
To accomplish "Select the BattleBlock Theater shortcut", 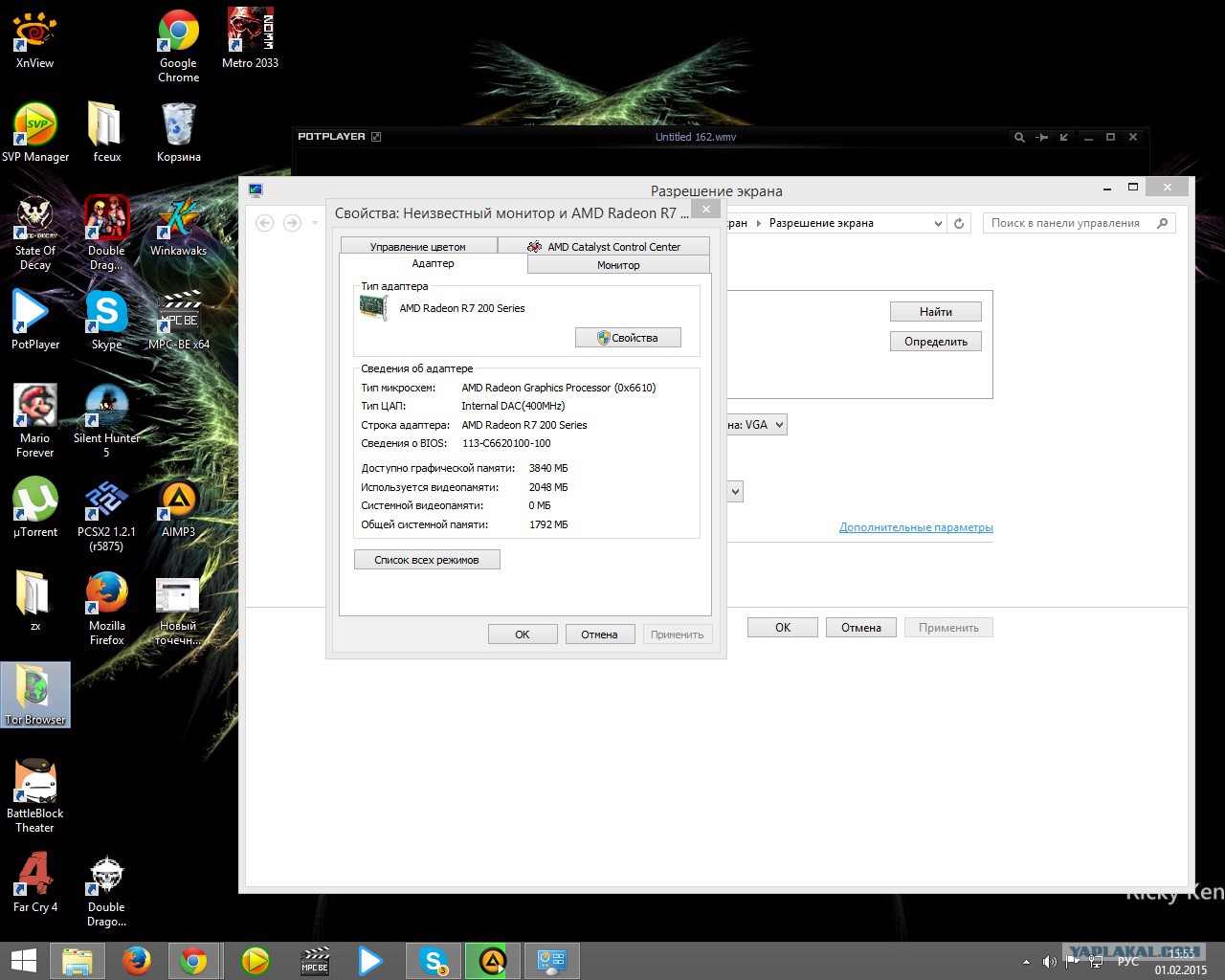I will [x=35, y=796].
